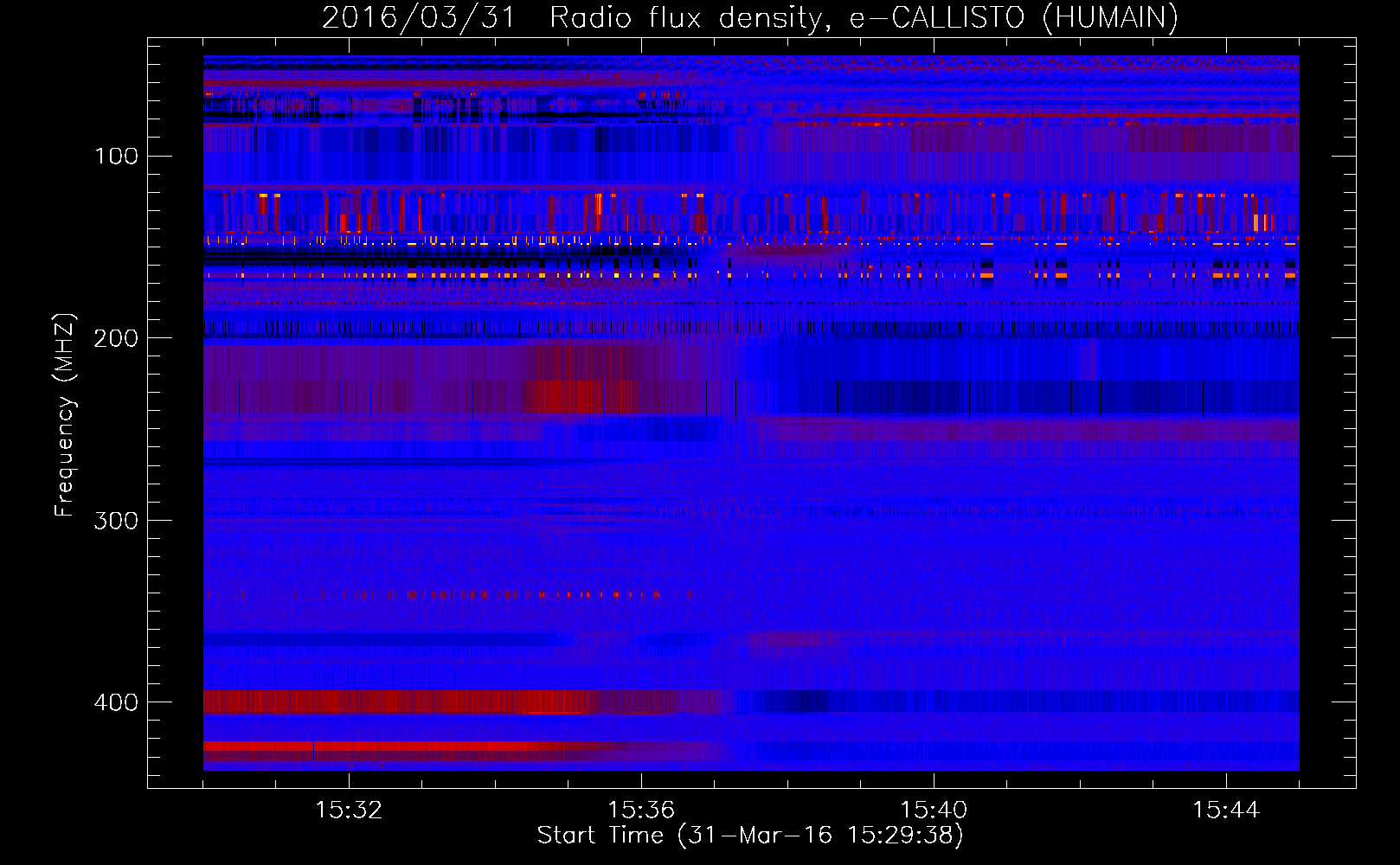
Task: Click the '300' frequency tick label
Action: point(116,521)
